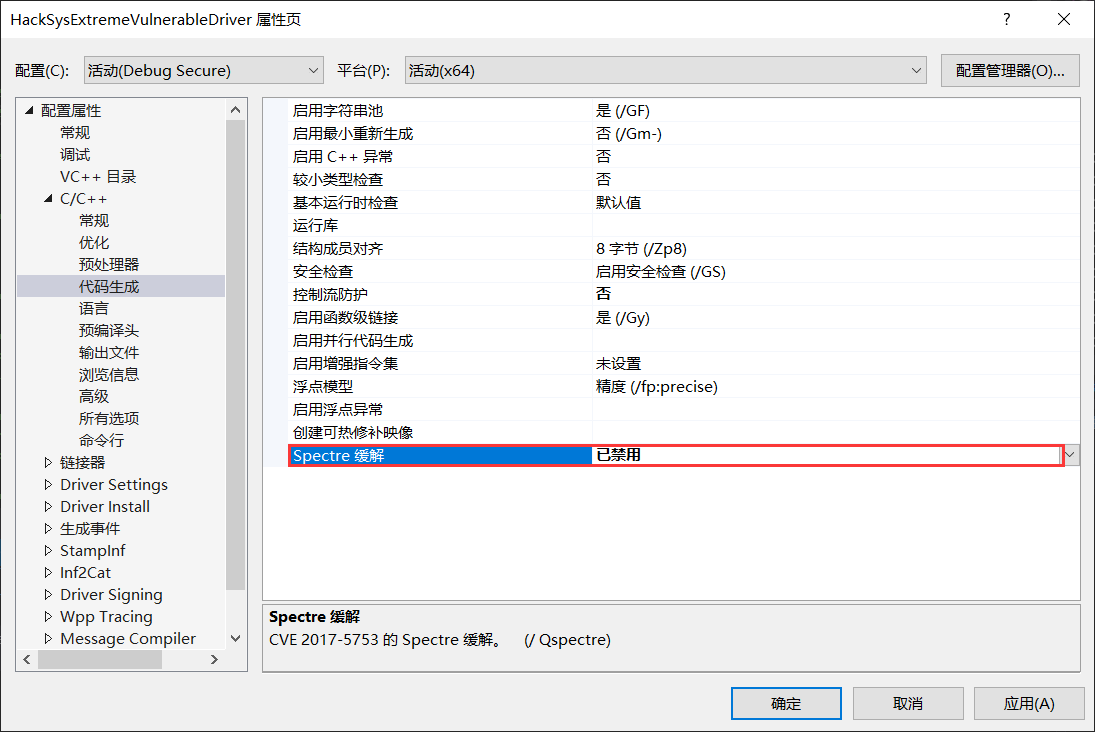
Task: Click the 确定 button
Action: [786, 703]
